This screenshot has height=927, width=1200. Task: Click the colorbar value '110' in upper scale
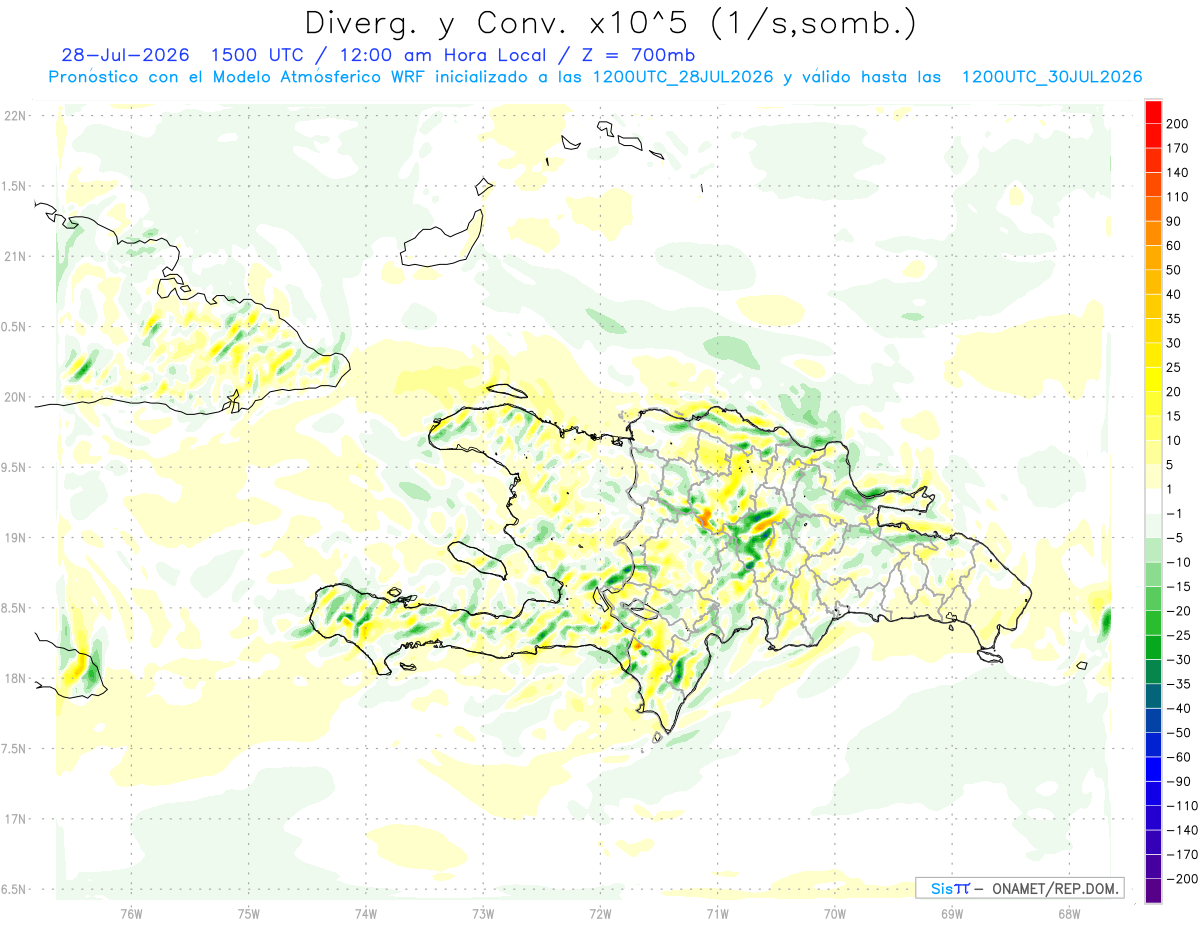pyautogui.click(x=1178, y=197)
